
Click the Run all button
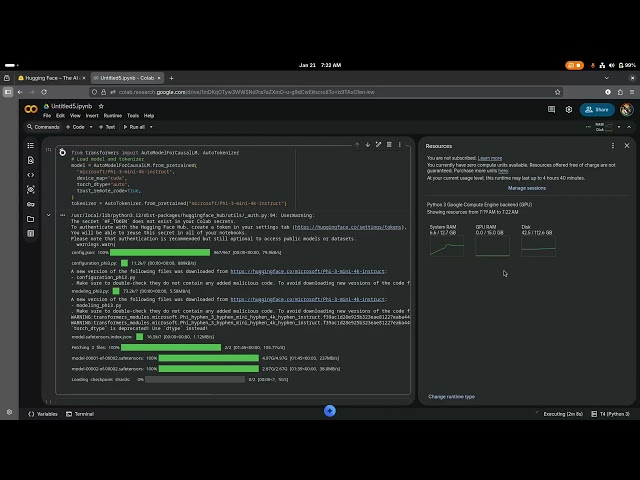pyautogui.click(x=134, y=127)
